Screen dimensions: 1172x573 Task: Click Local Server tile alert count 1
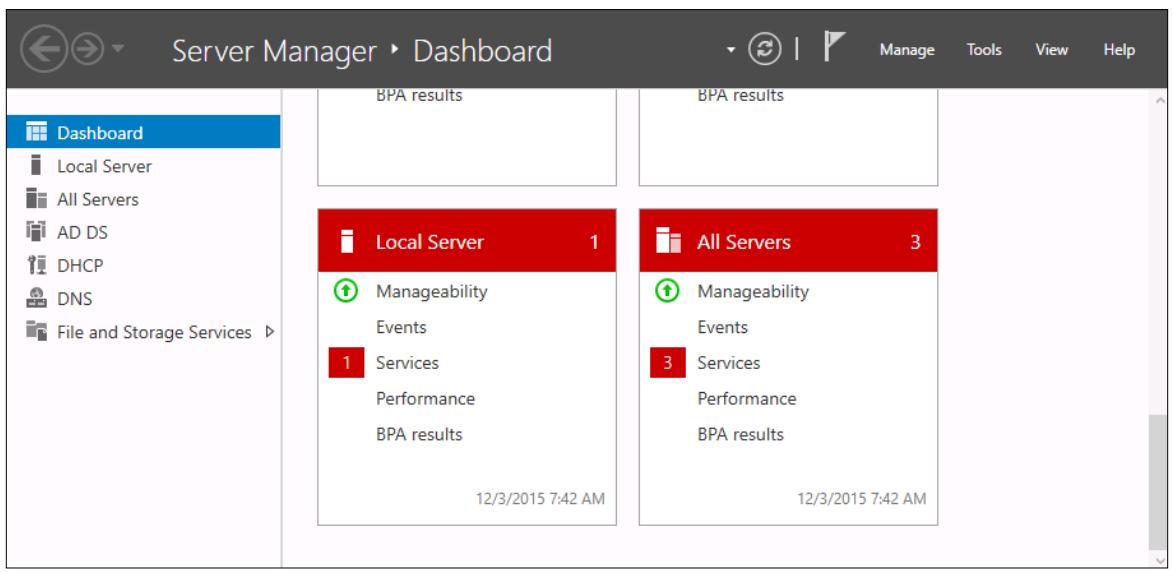(x=594, y=242)
